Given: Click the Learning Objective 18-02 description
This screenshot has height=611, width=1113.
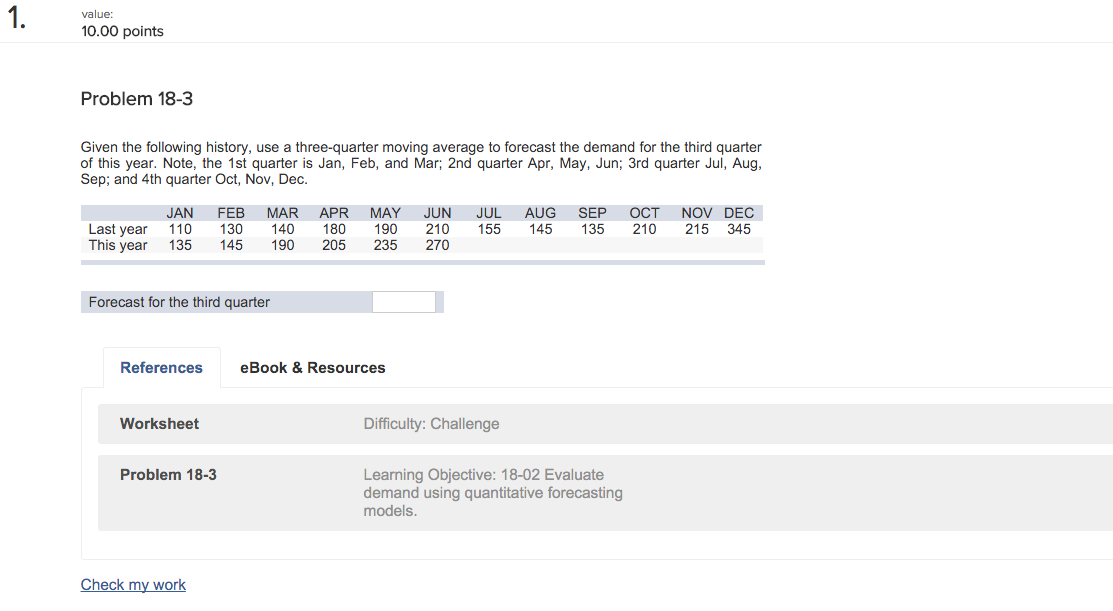Looking at the screenshot, I should [x=493, y=492].
